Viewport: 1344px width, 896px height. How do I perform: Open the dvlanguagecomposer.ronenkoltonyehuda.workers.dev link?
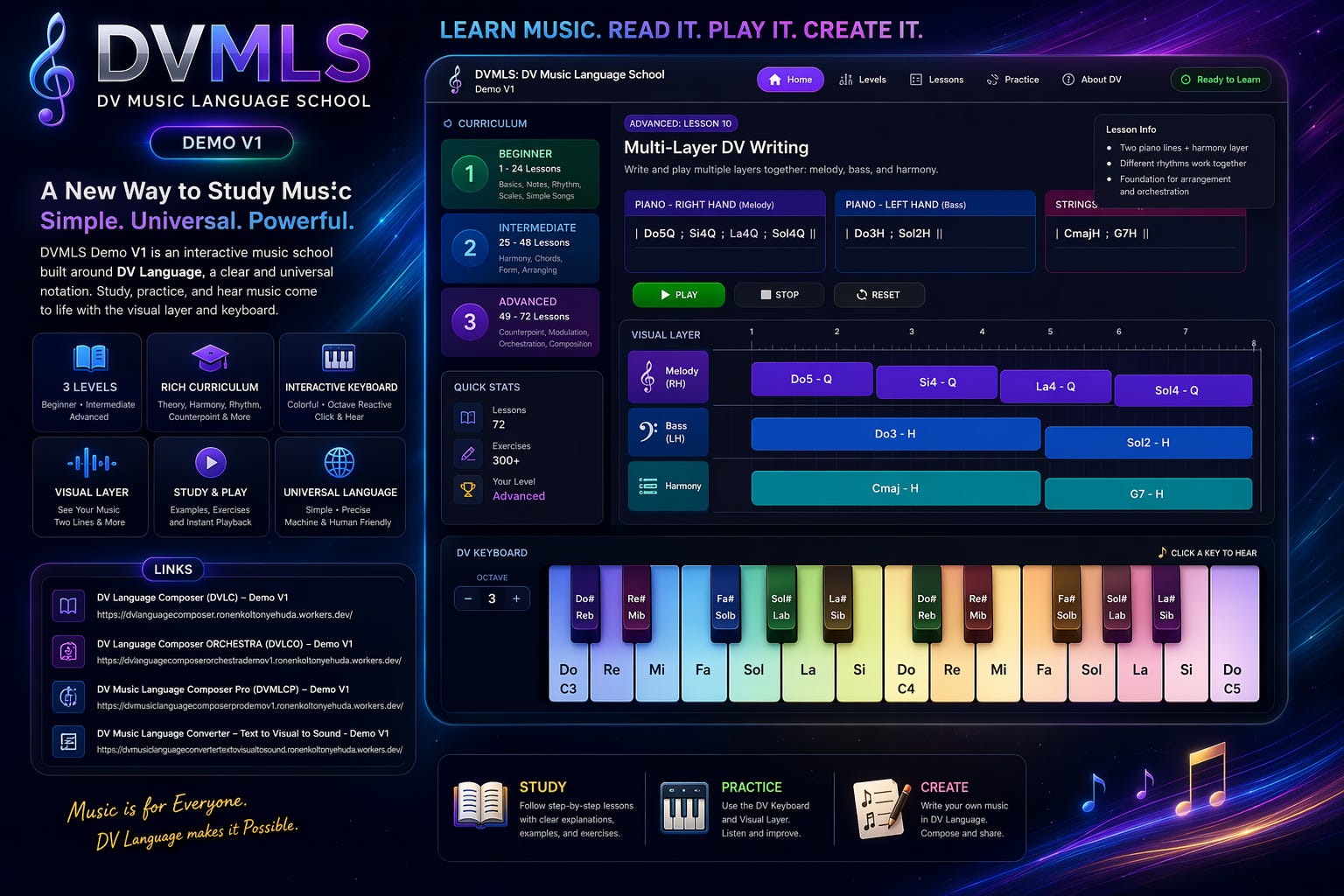225,615
